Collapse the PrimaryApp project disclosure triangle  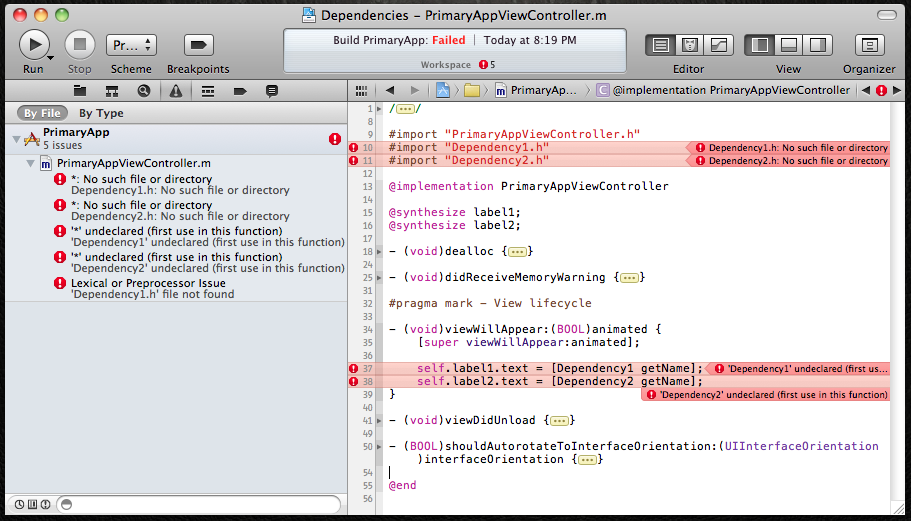click(x=16, y=139)
